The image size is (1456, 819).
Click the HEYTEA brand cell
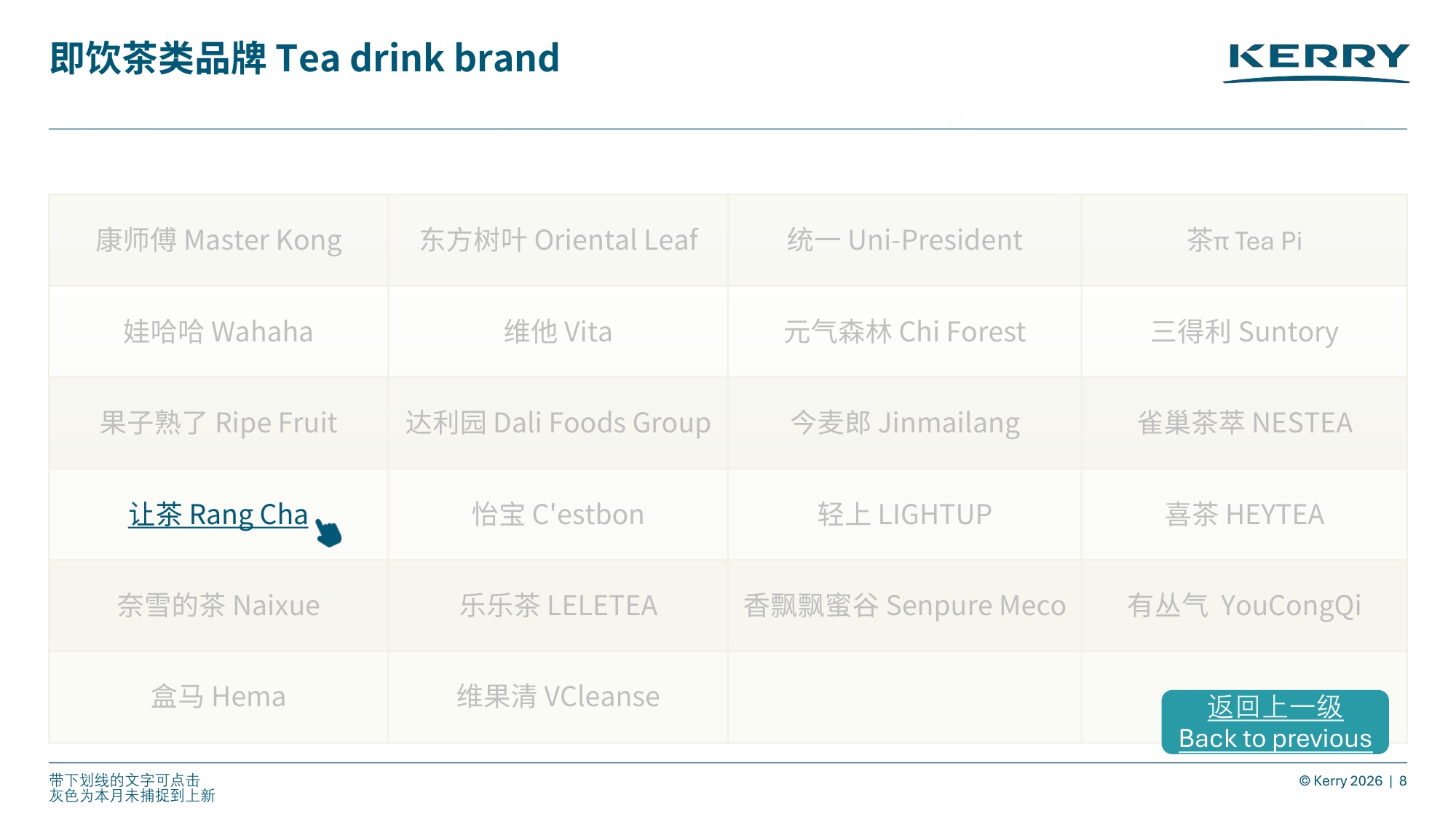[x=1245, y=515]
